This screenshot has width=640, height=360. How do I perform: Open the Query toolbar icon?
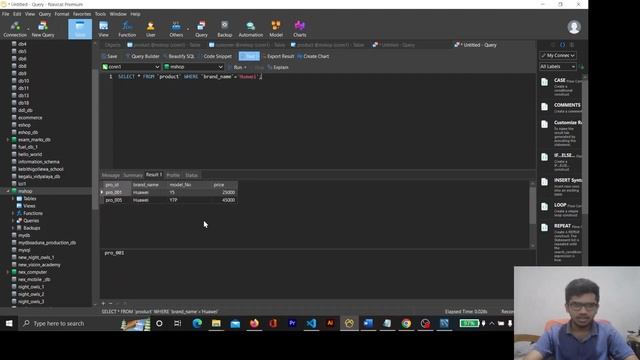pyautogui.click(x=201, y=29)
